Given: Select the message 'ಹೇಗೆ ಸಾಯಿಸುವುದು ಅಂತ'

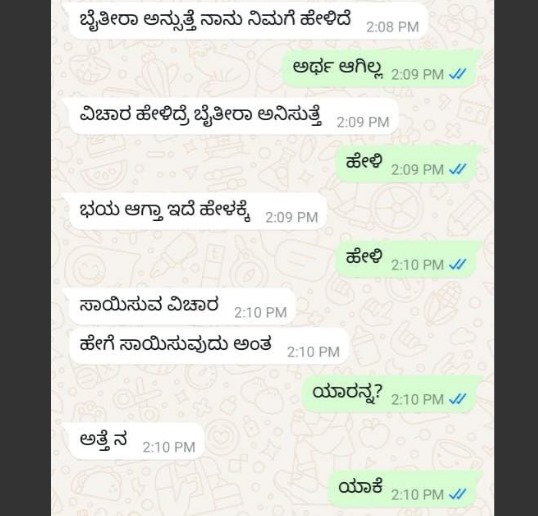Looking at the screenshot, I should [175, 344].
